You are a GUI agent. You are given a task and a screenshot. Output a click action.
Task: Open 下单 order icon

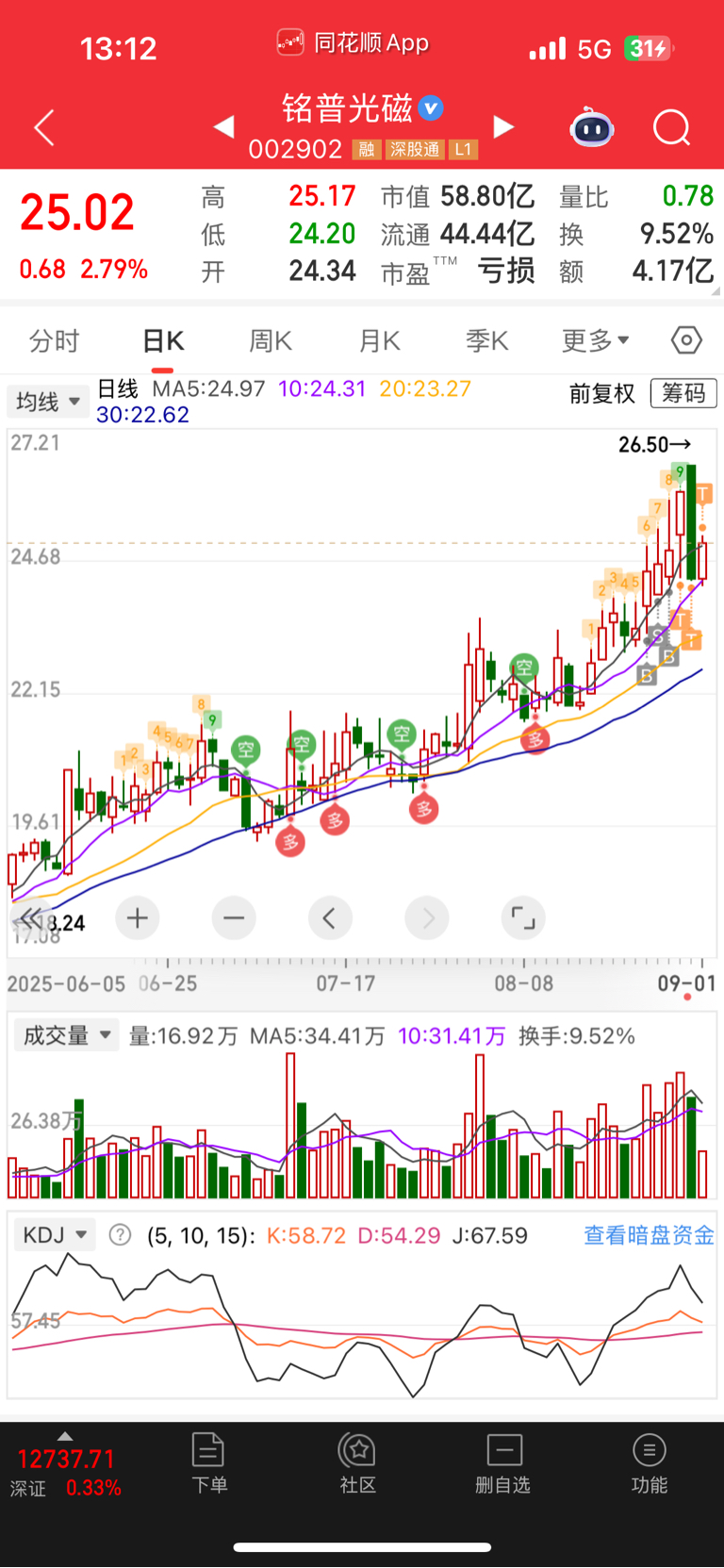[208, 1462]
